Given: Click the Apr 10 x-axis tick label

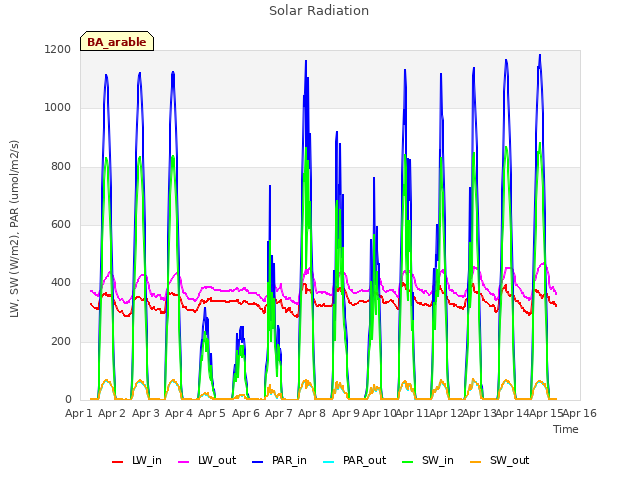Looking at the screenshot, I should pos(379,413).
